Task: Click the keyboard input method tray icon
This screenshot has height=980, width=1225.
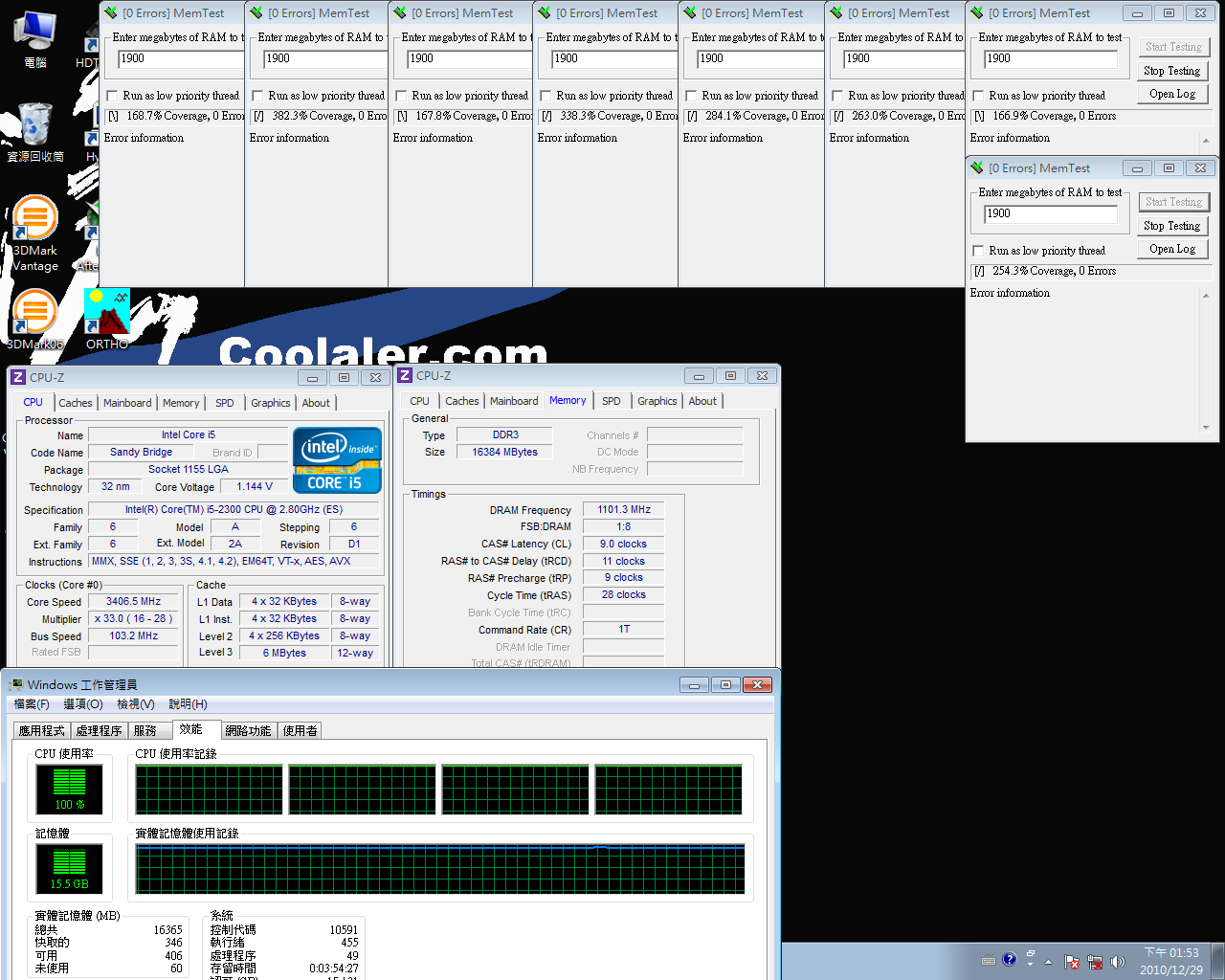Action: click(x=989, y=960)
